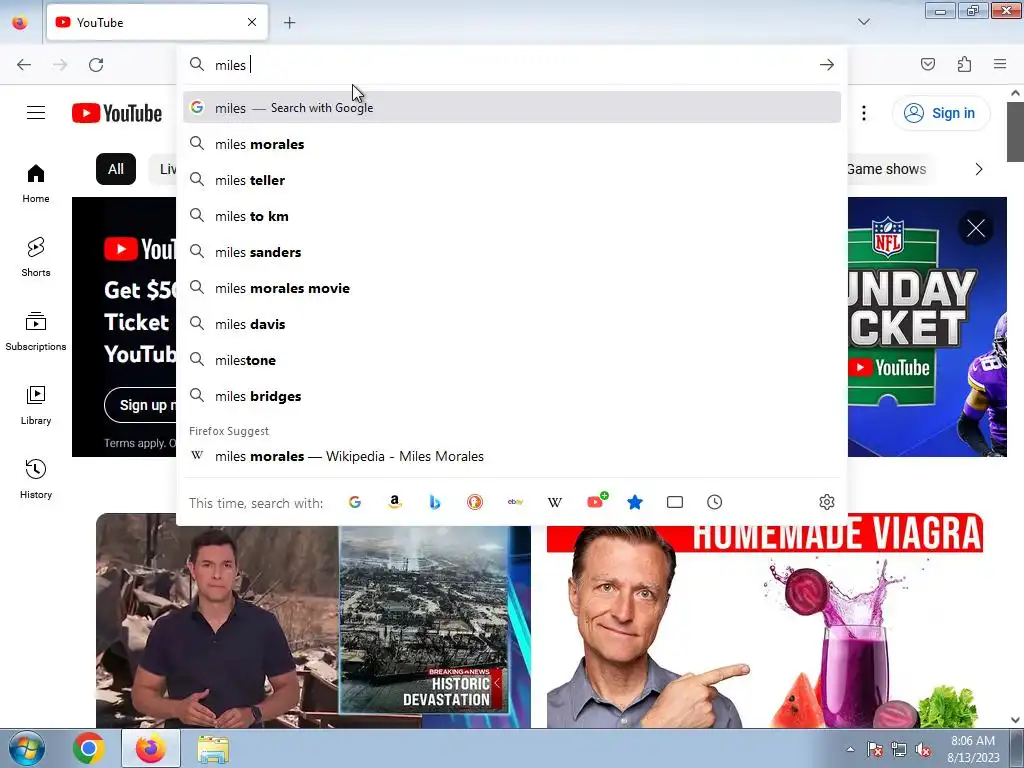Open a new tab with plus button
This screenshot has height=768, width=1024.
289,23
